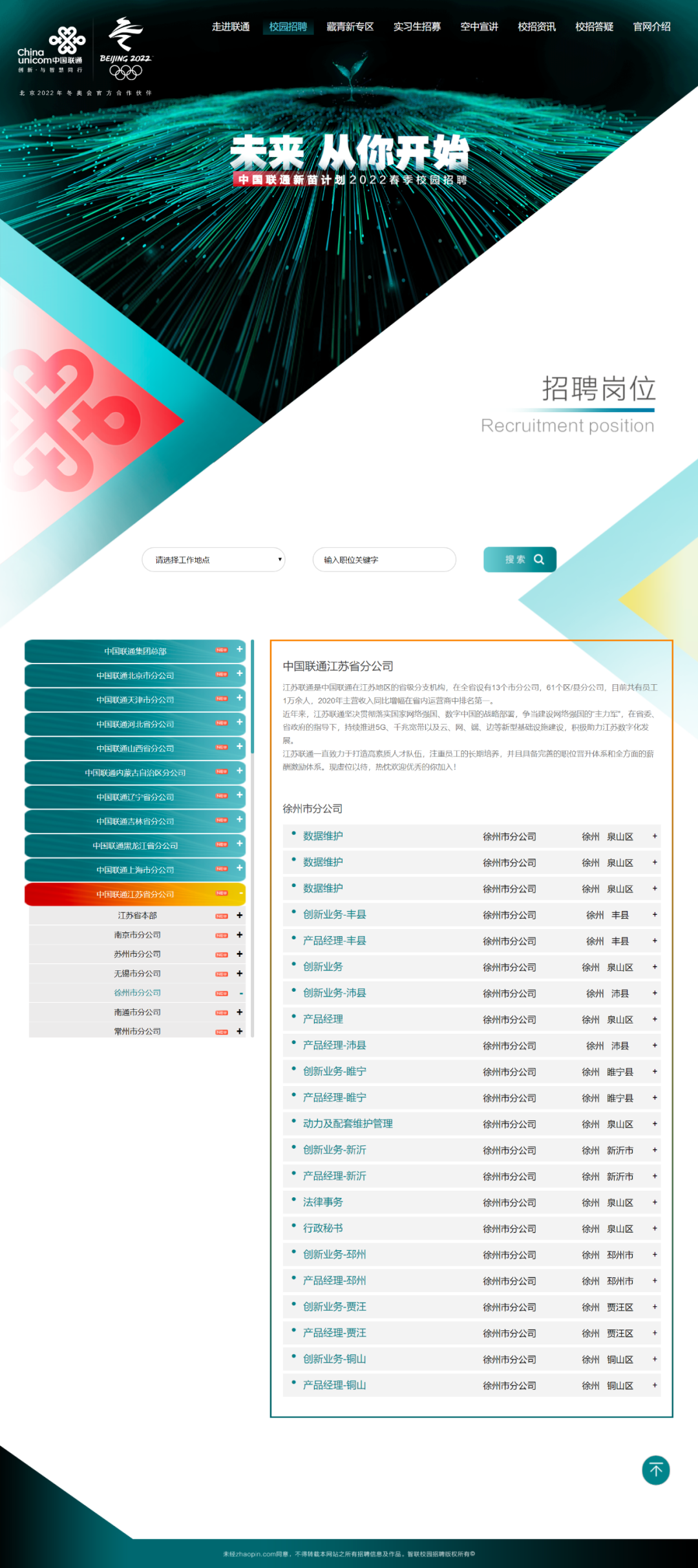The height and width of the screenshot is (1568, 698).
Task: Click the China Unicom logo
Action: point(50,49)
